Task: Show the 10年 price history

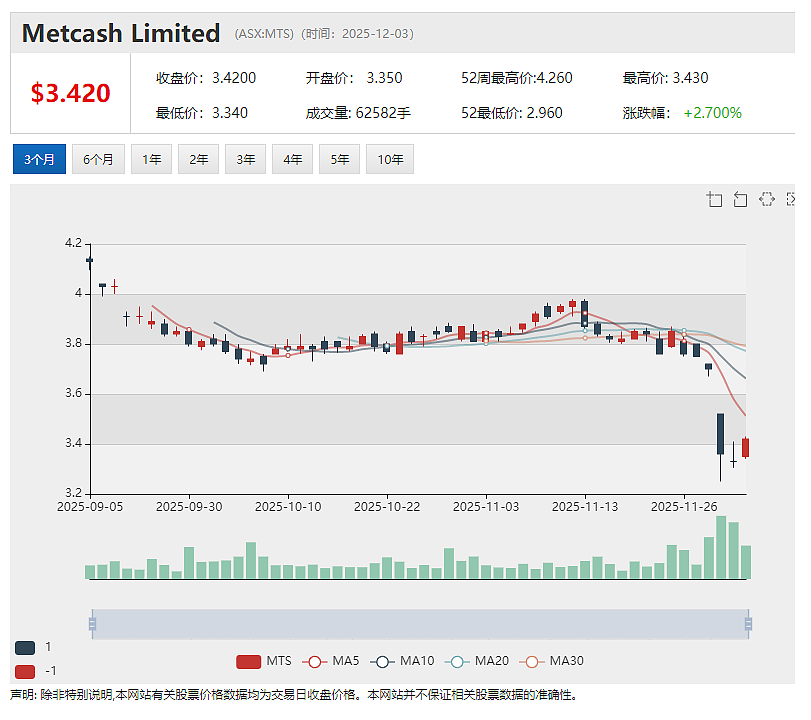Action: [x=390, y=159]
